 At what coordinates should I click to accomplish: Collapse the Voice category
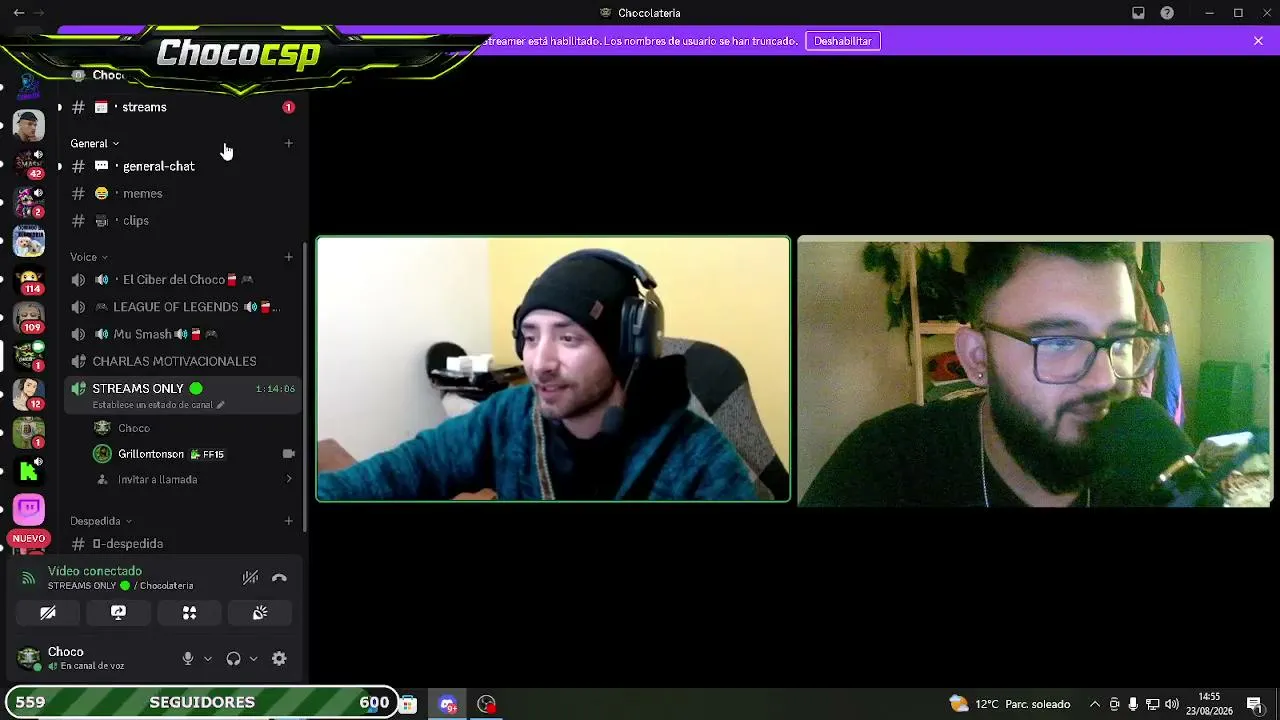point(89,257)
